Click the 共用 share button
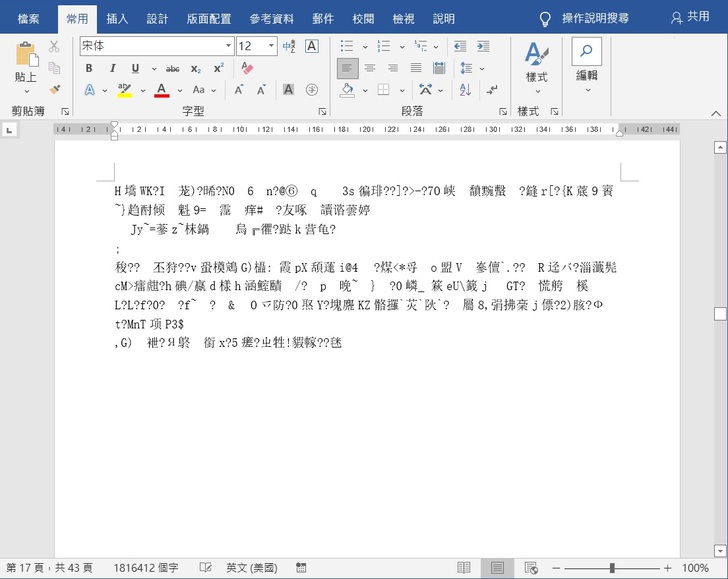The width and height of the screenshot is (728, 579). [689, 18]
